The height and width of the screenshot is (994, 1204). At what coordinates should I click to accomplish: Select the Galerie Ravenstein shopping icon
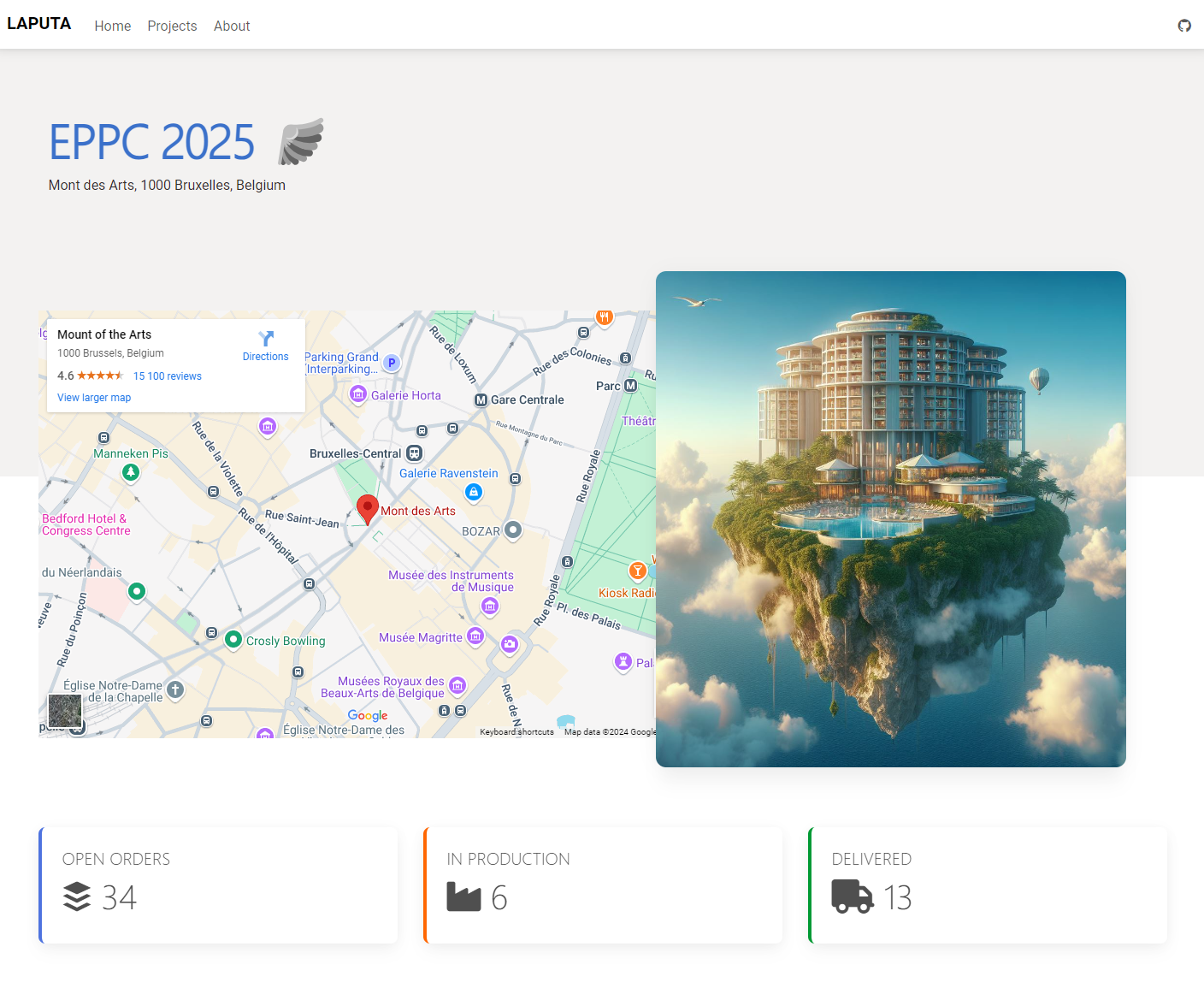click(474, 492)
